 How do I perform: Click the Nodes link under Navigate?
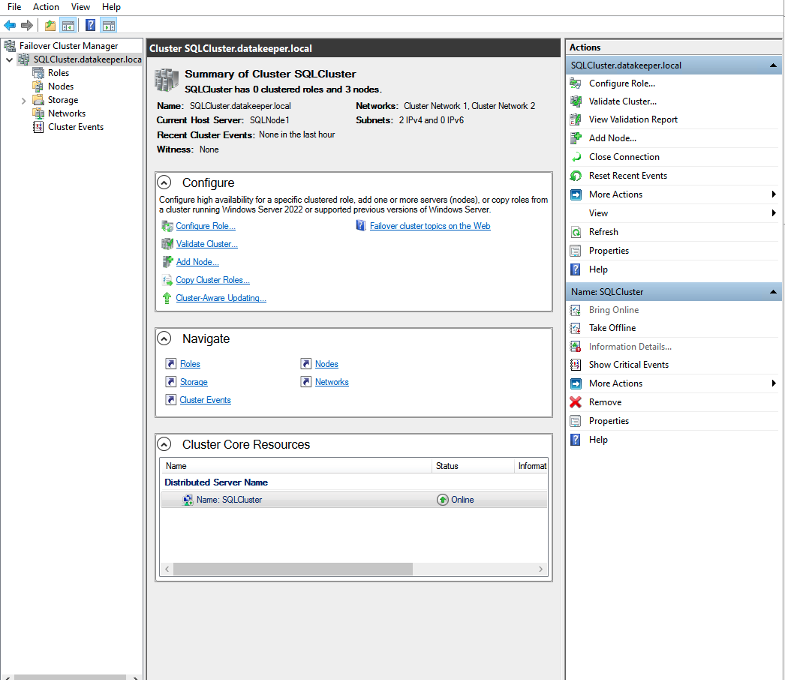point(326,364)
